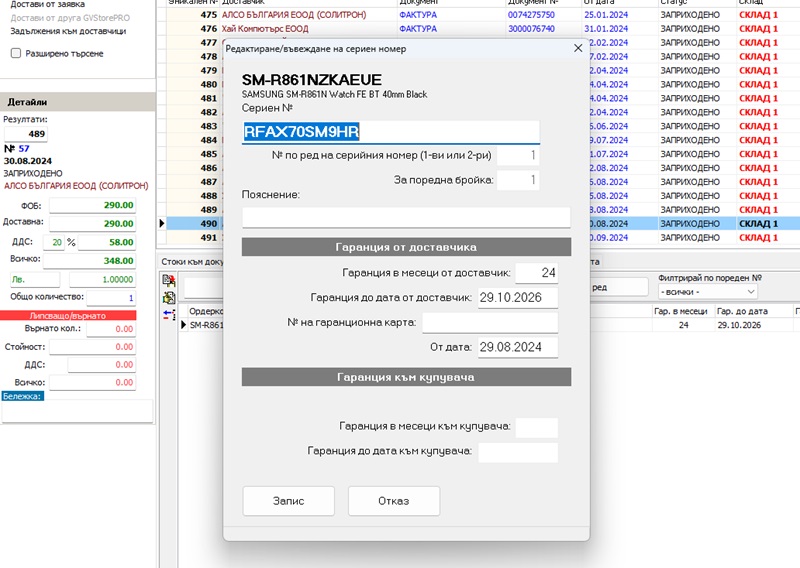This screenshot has height=568, width=800.
Task: Click the № на гаранционна карта field
Action: coord(490,323)
